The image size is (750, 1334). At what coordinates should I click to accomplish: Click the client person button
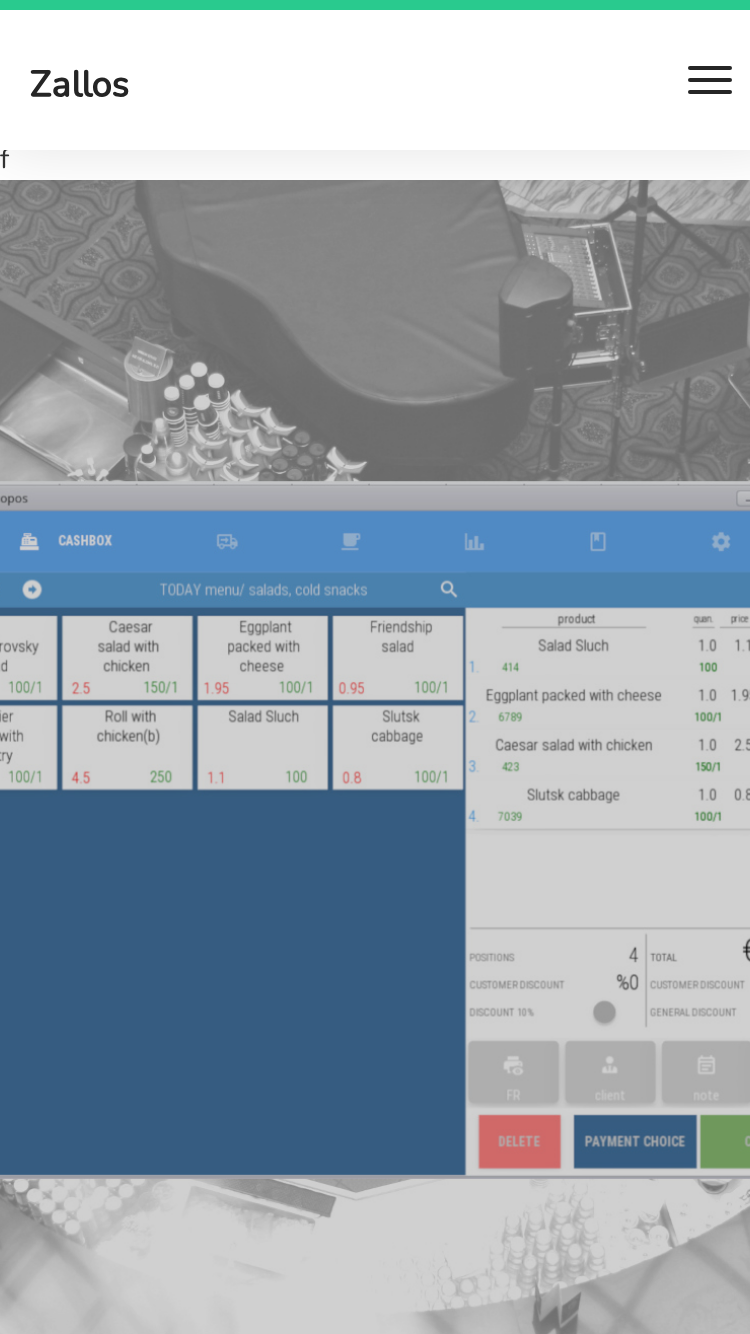610,1072
